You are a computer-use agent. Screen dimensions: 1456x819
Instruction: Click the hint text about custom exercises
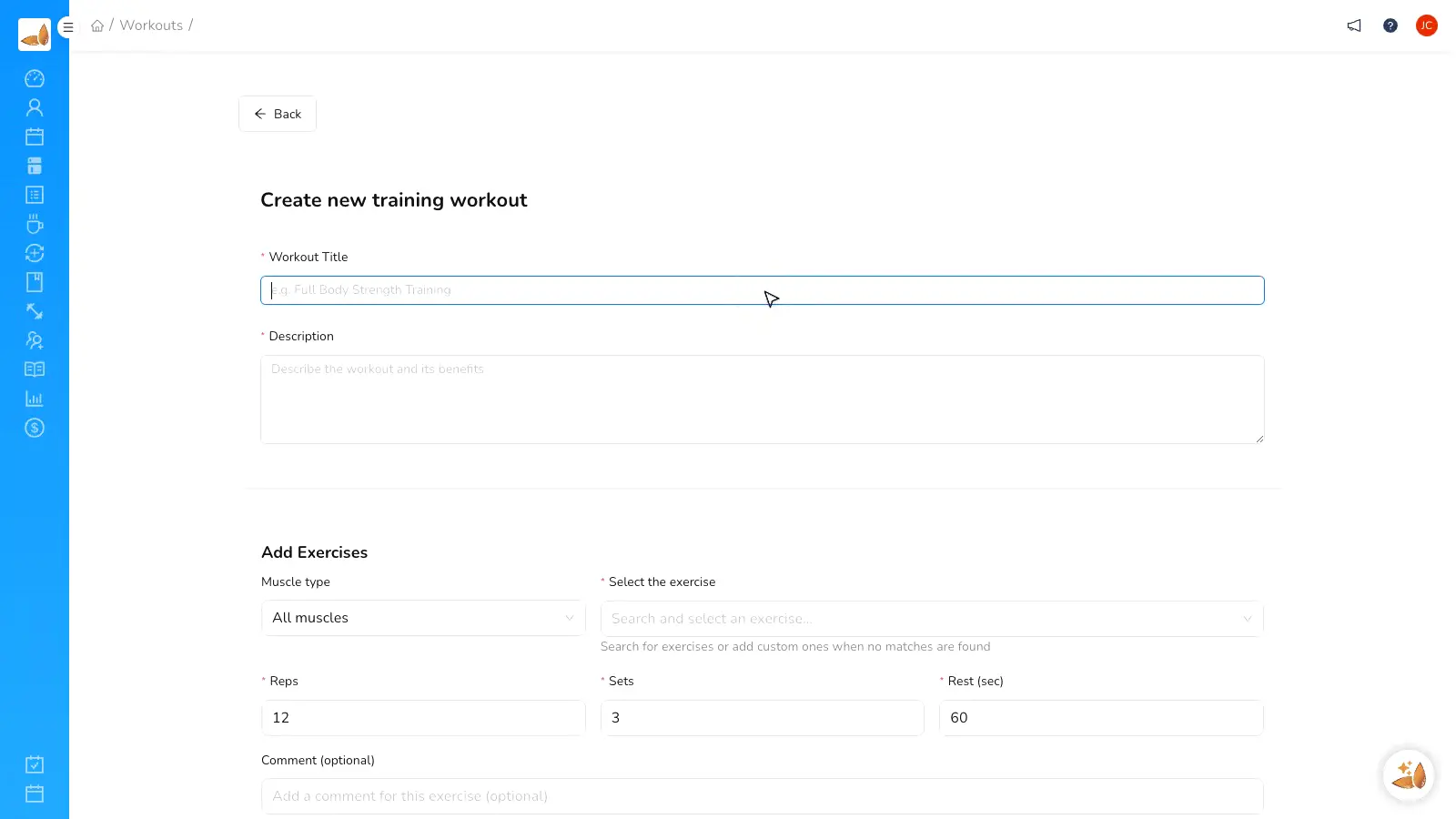(795, 647)
